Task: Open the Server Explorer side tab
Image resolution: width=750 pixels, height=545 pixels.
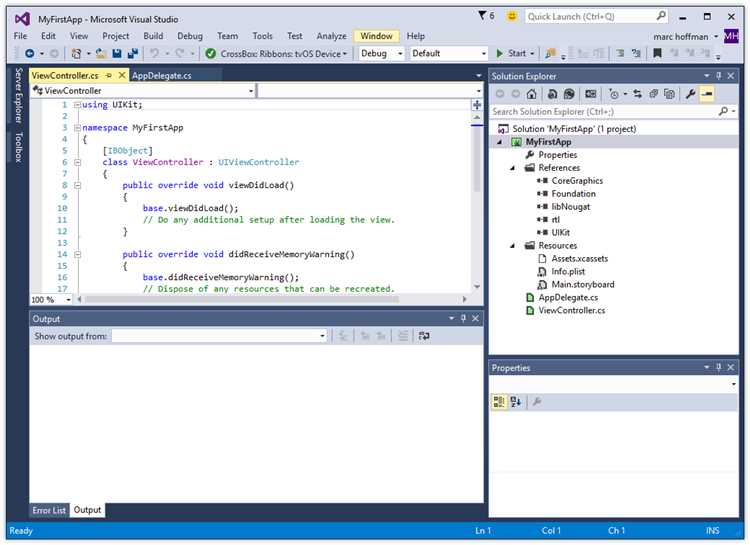Action: click(18, 95)
